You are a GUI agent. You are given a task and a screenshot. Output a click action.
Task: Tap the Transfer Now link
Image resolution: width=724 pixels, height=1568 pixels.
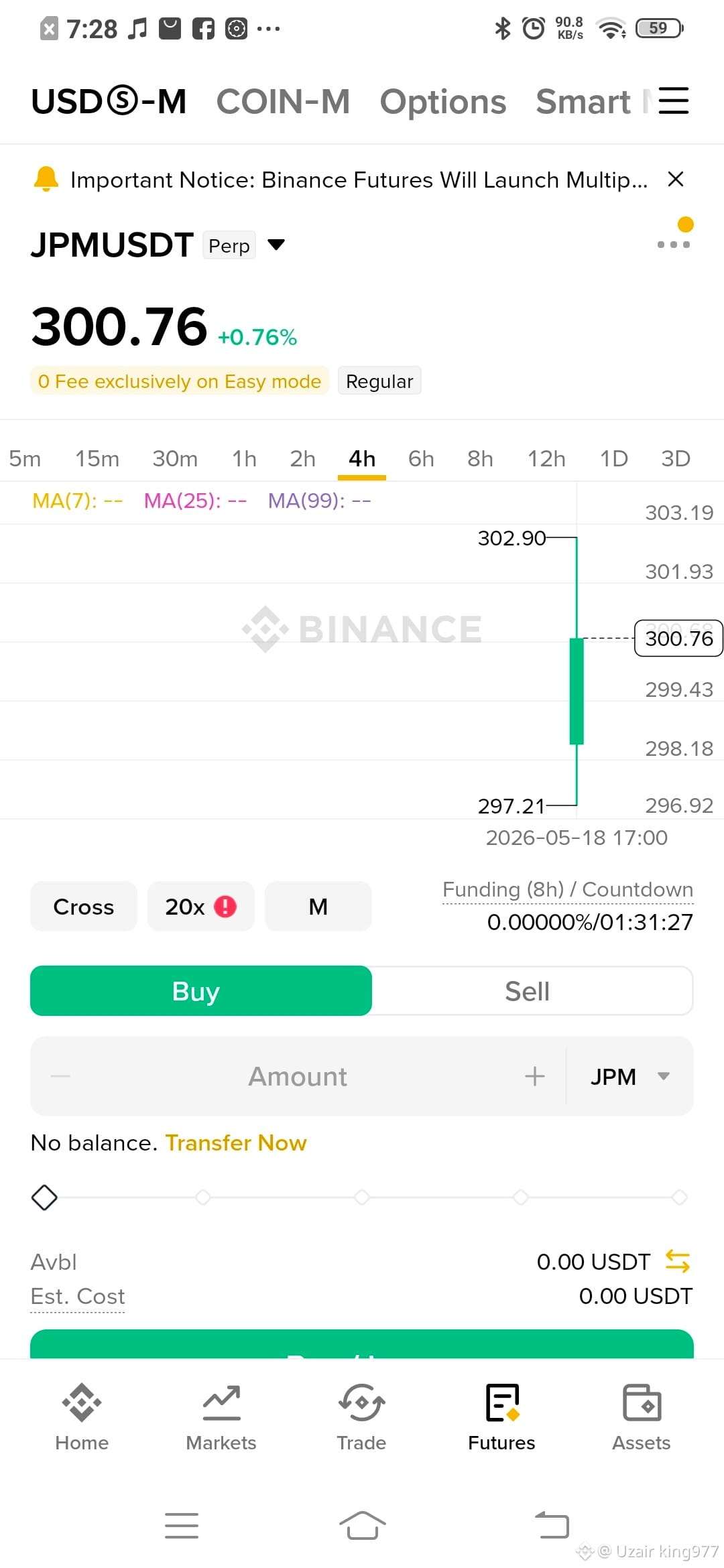click(236, 1142)
